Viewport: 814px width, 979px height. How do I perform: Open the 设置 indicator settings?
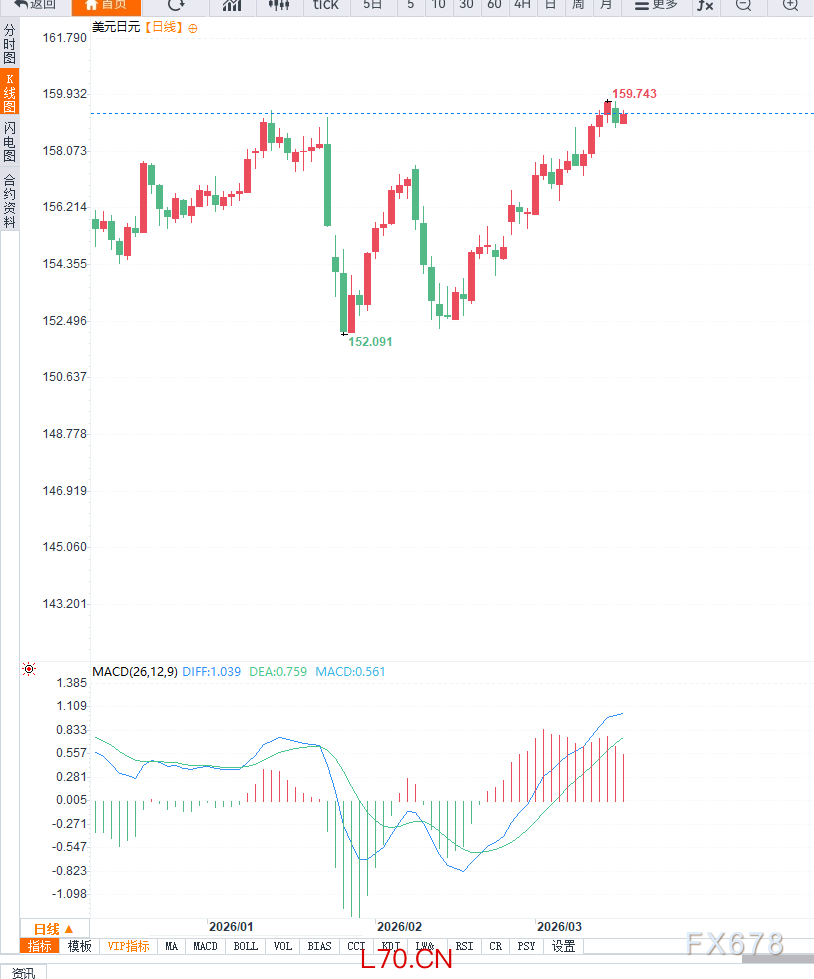[564, 946]
